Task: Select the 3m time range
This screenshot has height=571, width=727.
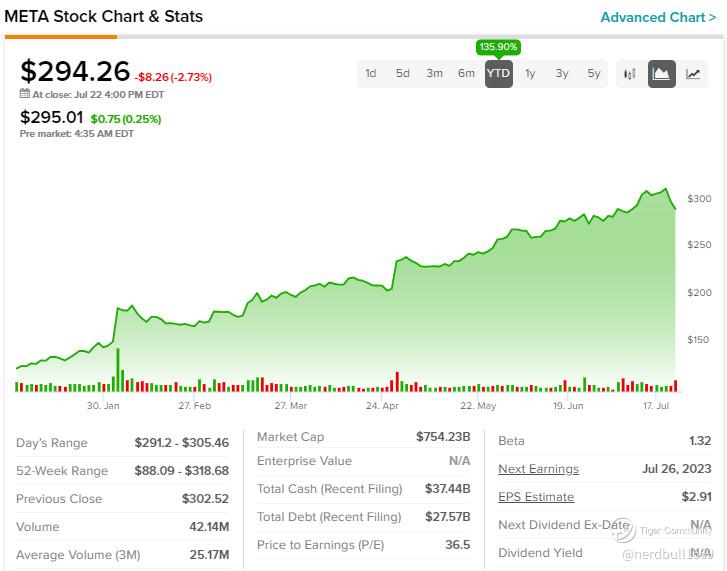Action: pos(434,74)
